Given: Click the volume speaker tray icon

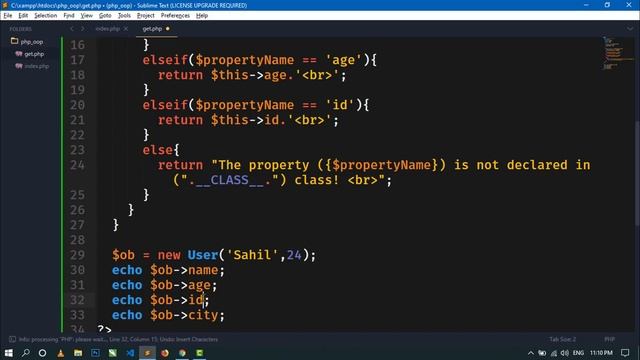Looking at the screenshot, I should 565,353.
